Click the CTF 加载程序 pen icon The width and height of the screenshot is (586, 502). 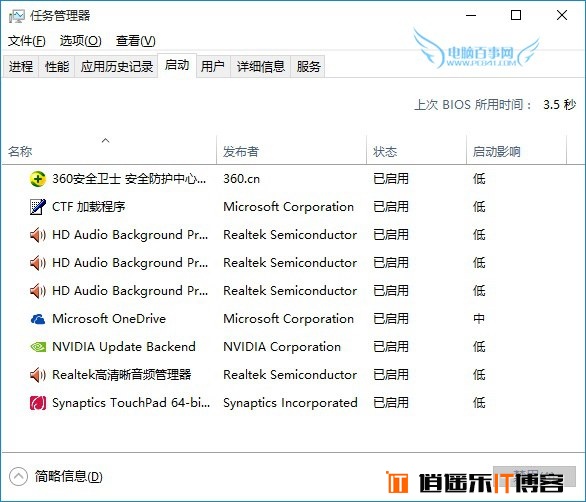click(x=38, y=207)
